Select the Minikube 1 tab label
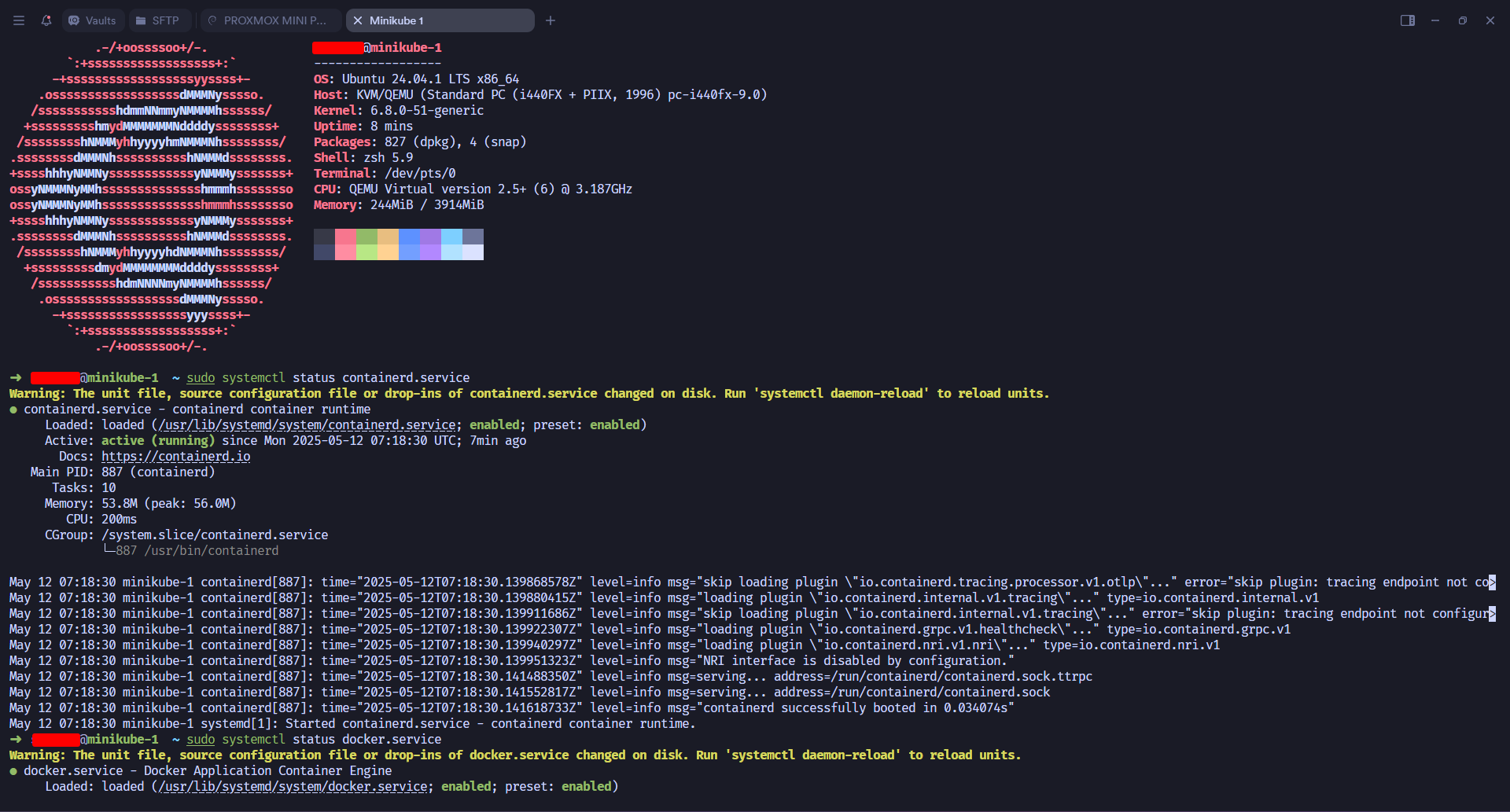1510x812 pixels. pyautogui.click(x=396, y=20)
